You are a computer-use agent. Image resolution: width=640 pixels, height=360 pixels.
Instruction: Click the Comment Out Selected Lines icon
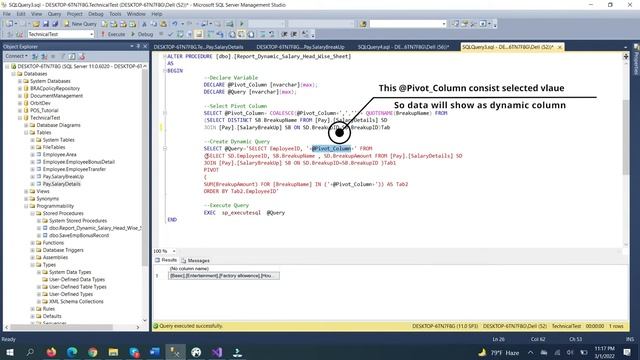tap(262, 34)
